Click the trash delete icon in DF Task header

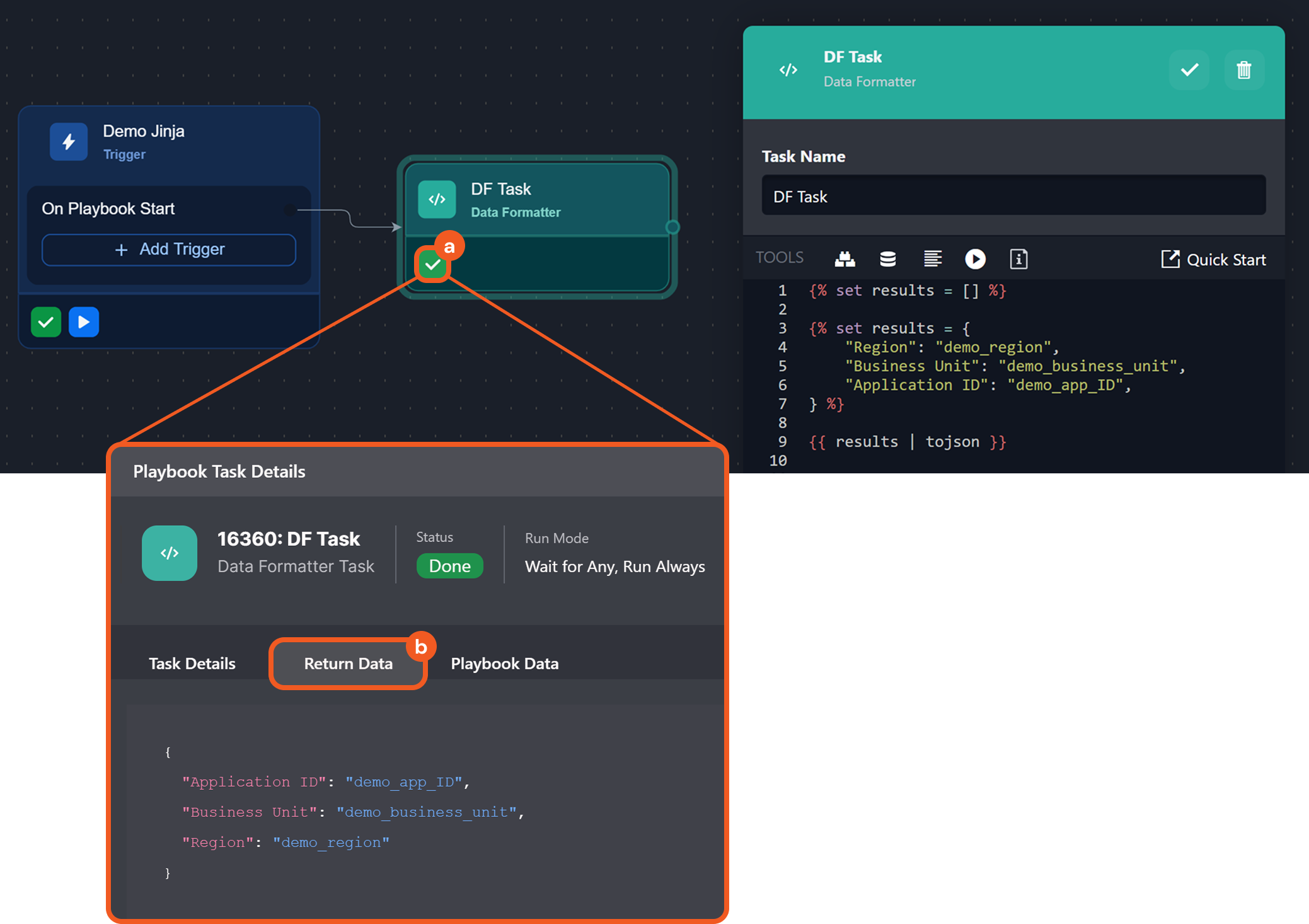1243,70
